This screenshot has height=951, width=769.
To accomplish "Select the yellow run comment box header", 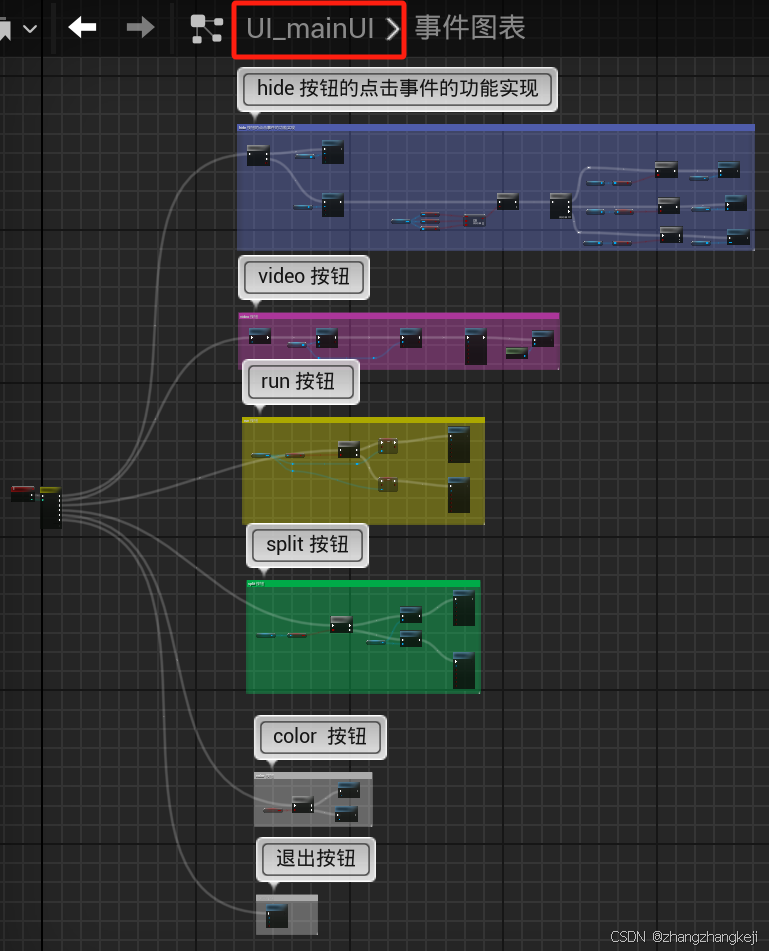I will tap(363, 420).
